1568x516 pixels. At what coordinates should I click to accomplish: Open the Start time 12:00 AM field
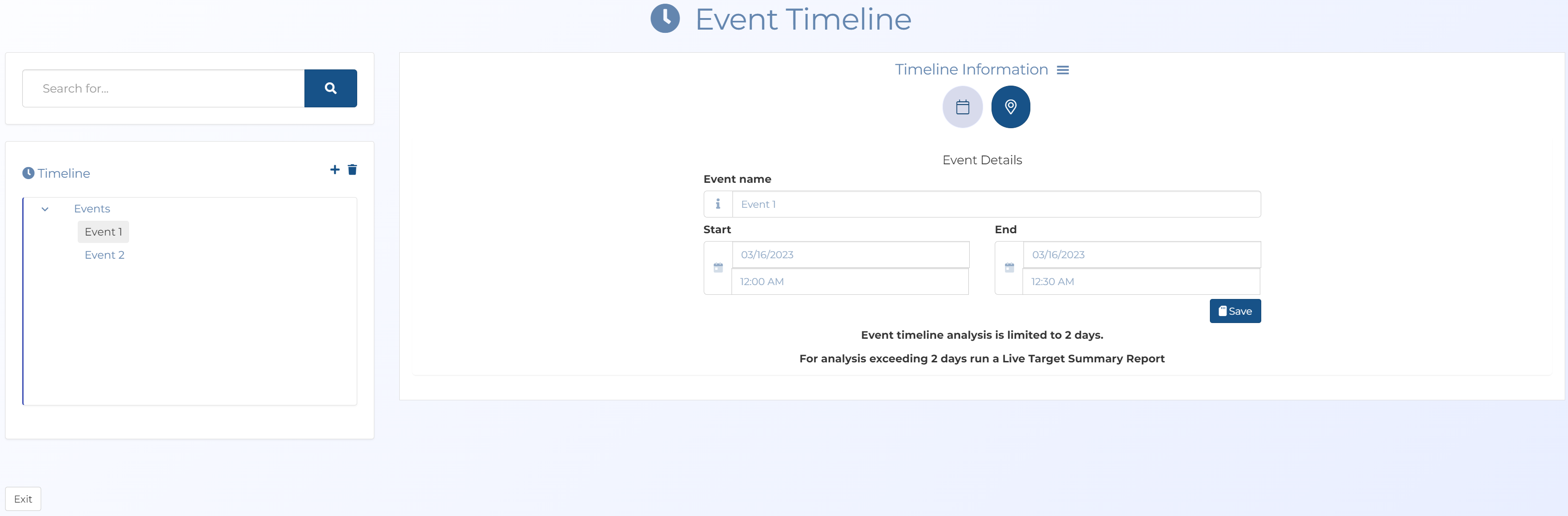[x=850, y=282]
